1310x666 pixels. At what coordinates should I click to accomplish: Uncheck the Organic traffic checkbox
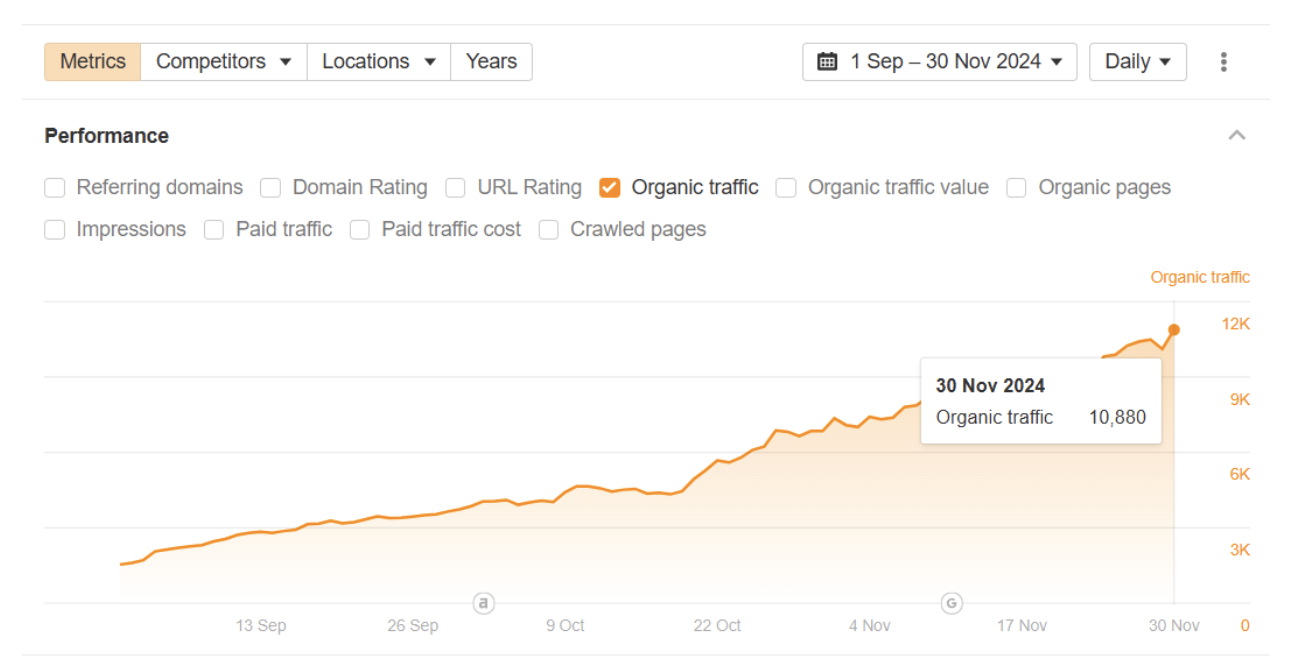[610, 188]
